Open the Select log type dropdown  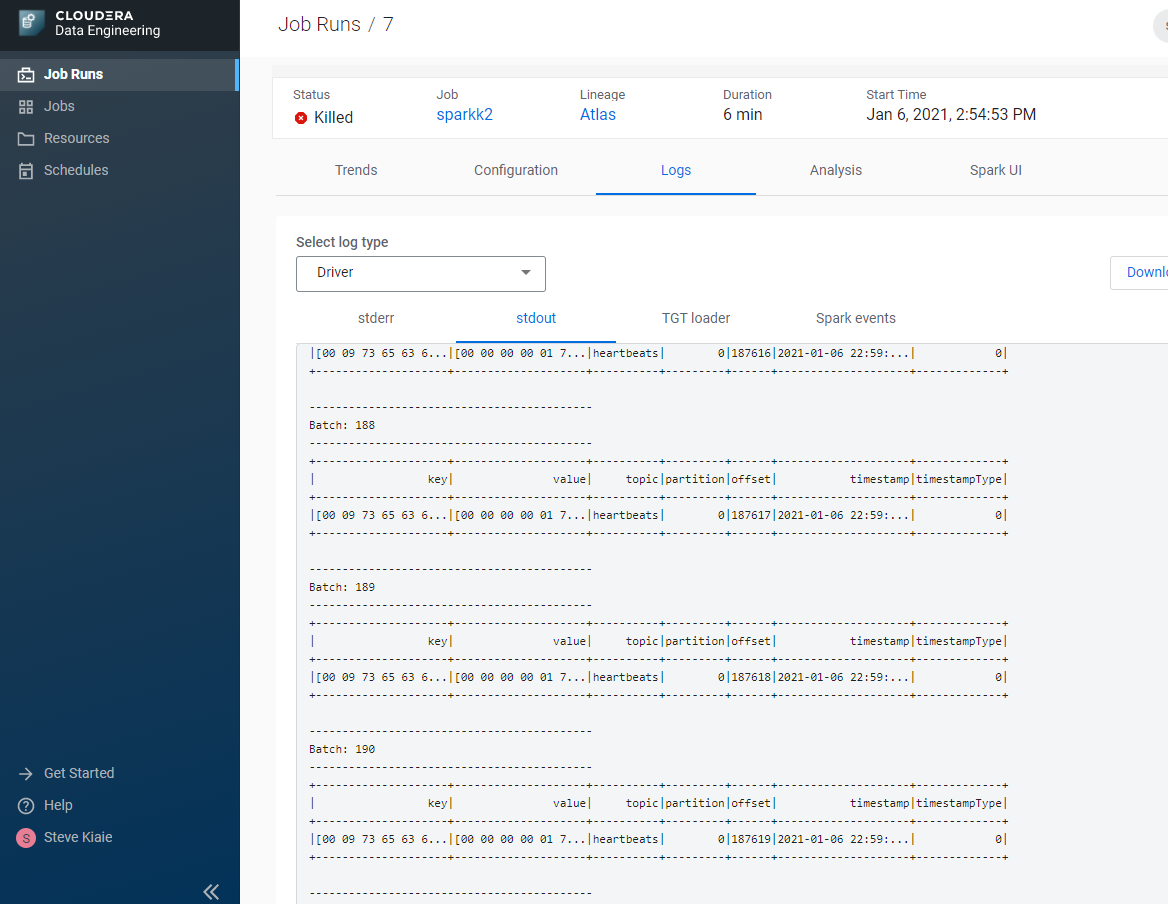pos(420,273)
